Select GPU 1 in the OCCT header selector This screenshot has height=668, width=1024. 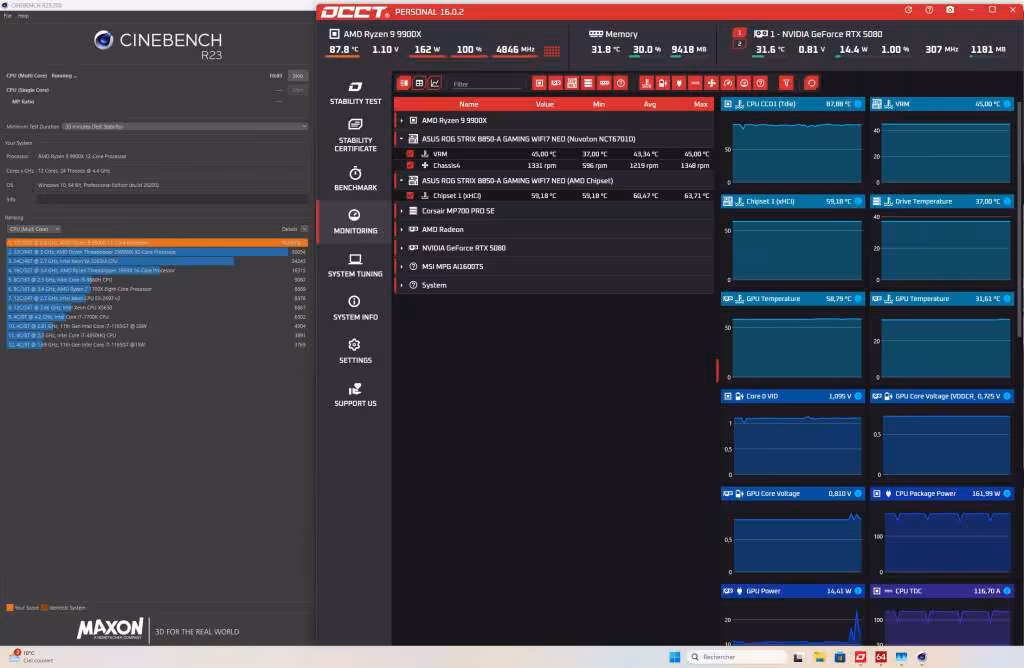(739, 33)
